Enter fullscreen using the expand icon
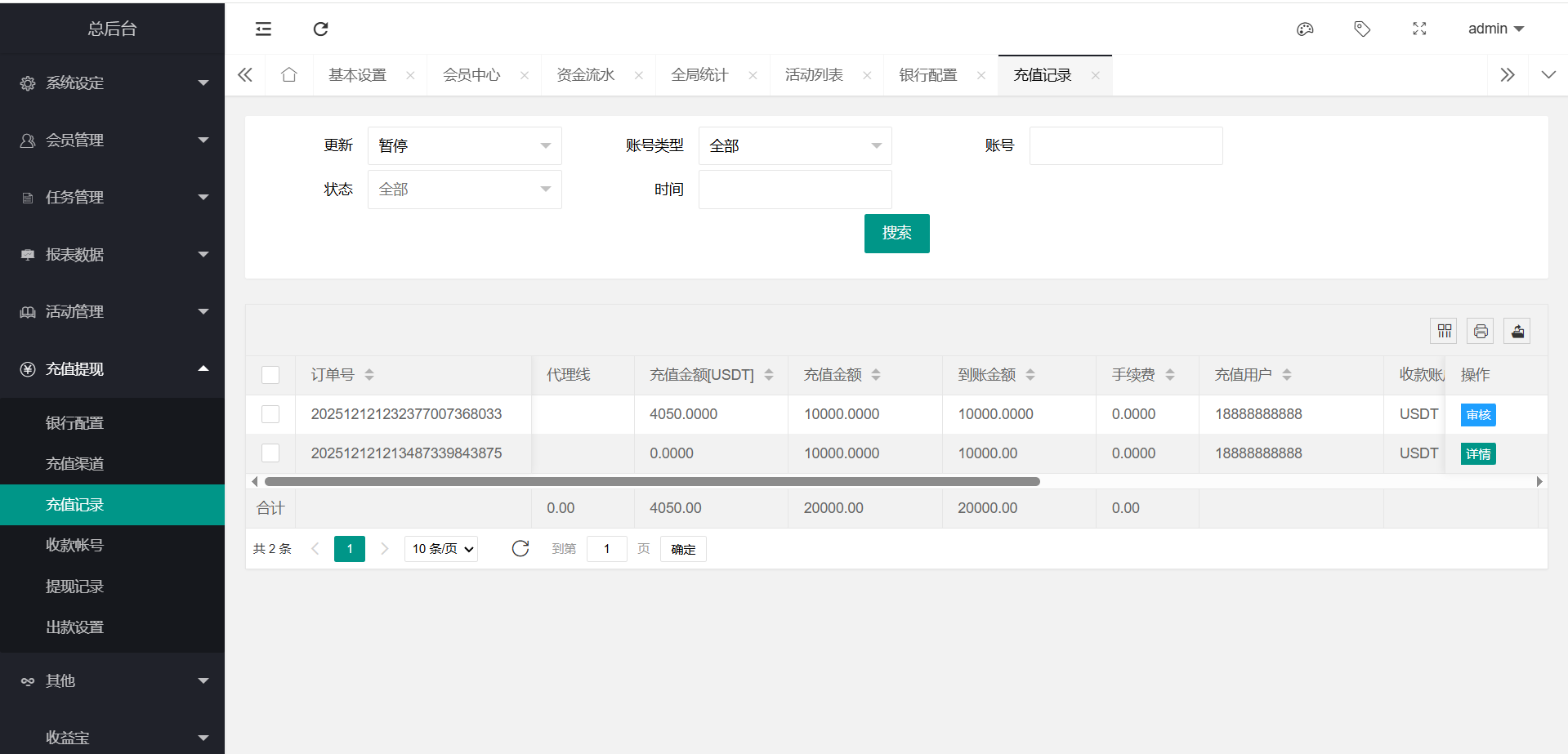Image resolution: width=1568 pixels, height=754 pixels. 1419,29
